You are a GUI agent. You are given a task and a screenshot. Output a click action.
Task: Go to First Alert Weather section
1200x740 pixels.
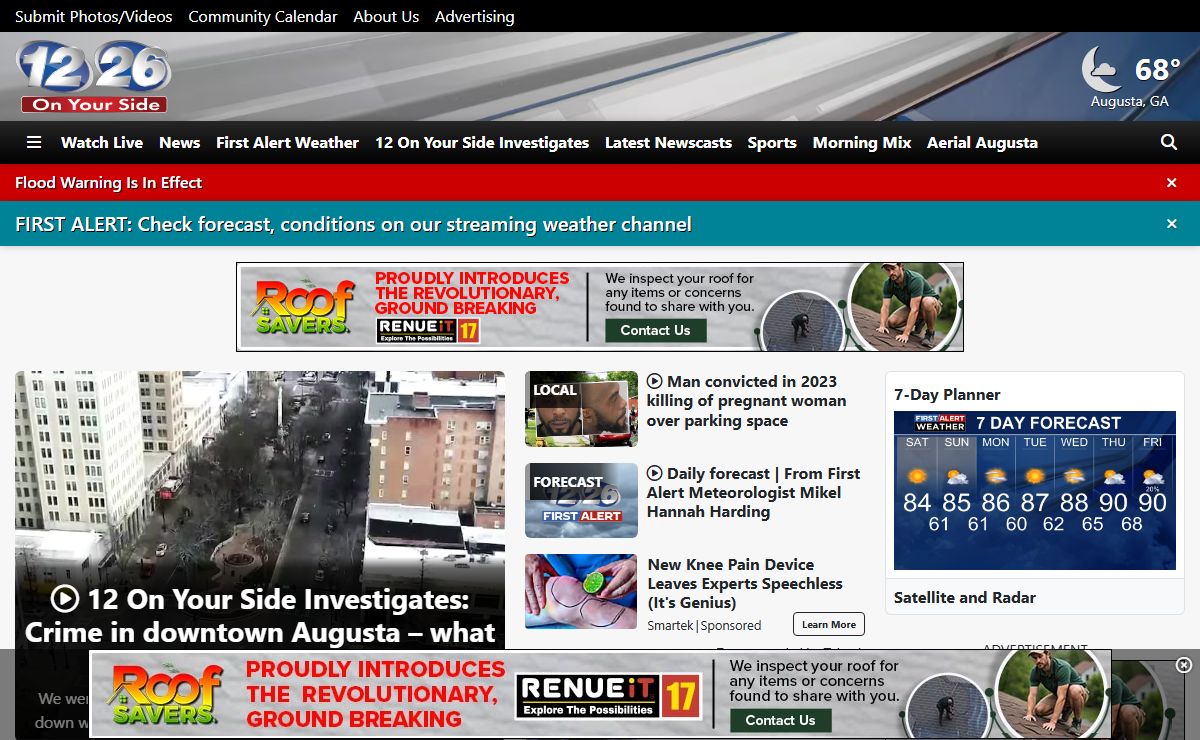pos(287,142)
